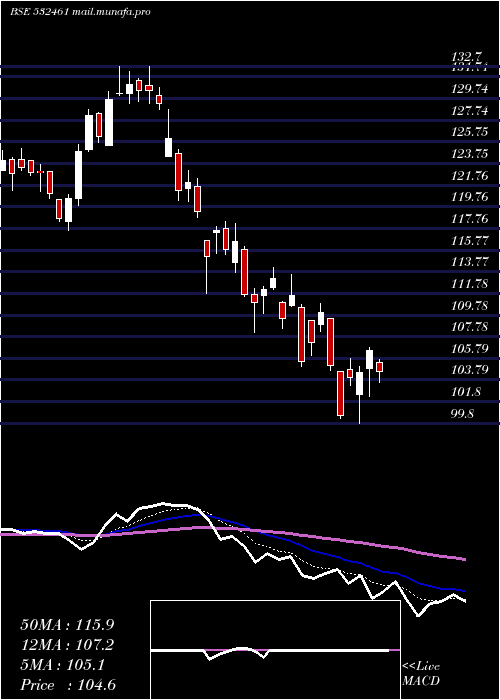Click the Price : 104.6 readout
This screenshot has height=700, width=500.
click(x=68, y=685)
